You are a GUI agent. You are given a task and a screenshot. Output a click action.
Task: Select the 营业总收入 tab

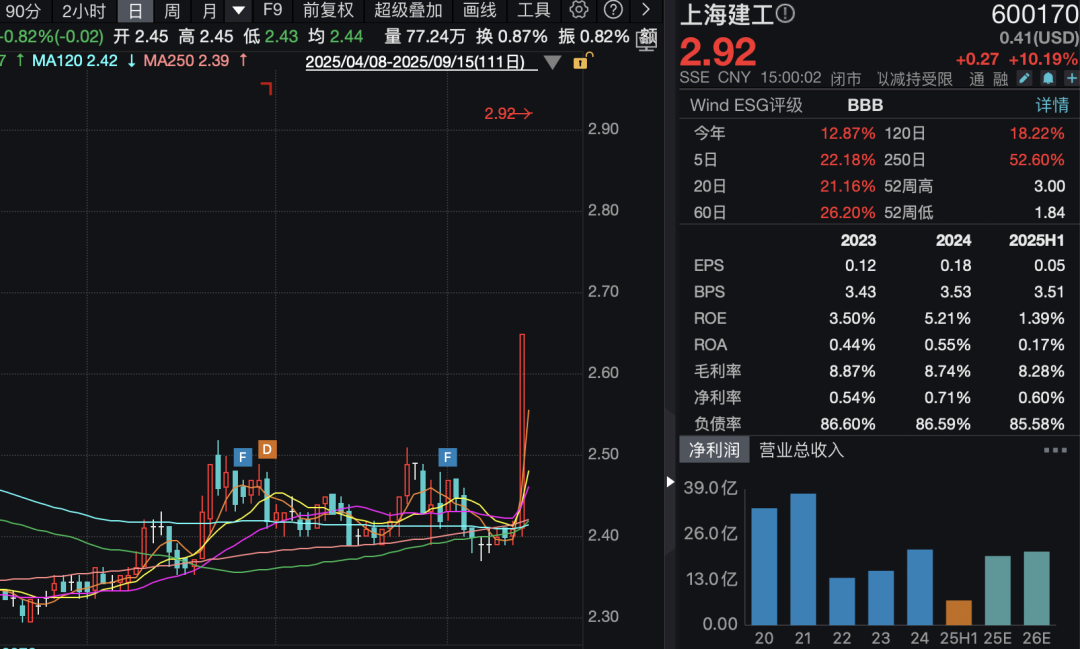[x=801, y=450]
